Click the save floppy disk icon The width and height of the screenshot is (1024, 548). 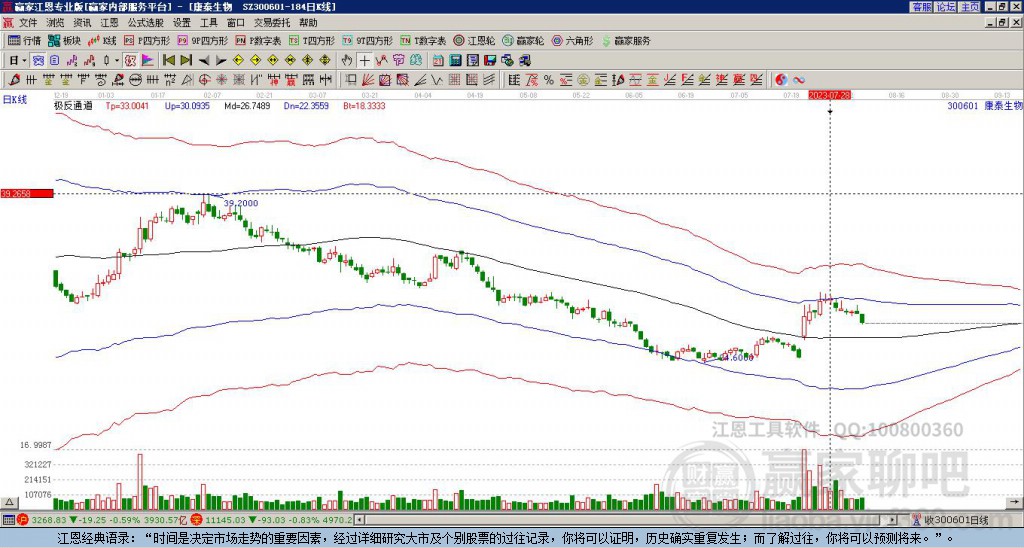click(x=490, y=60)
